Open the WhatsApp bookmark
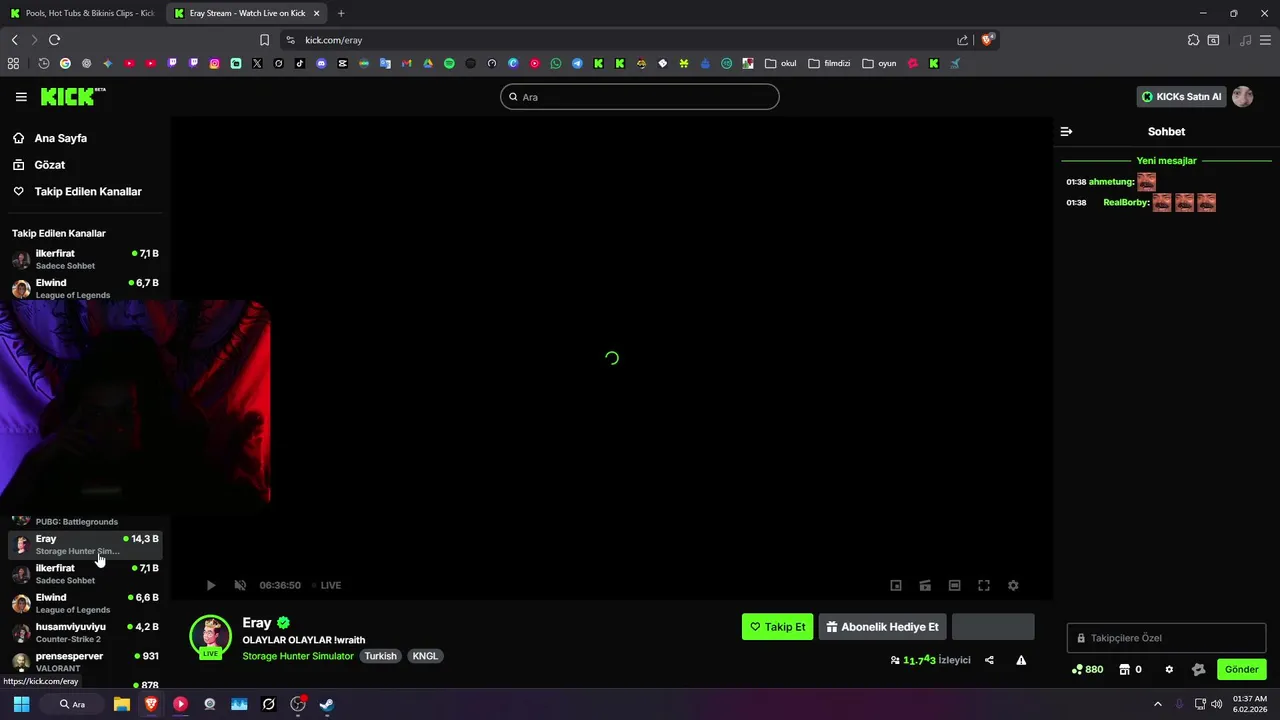 556,63
